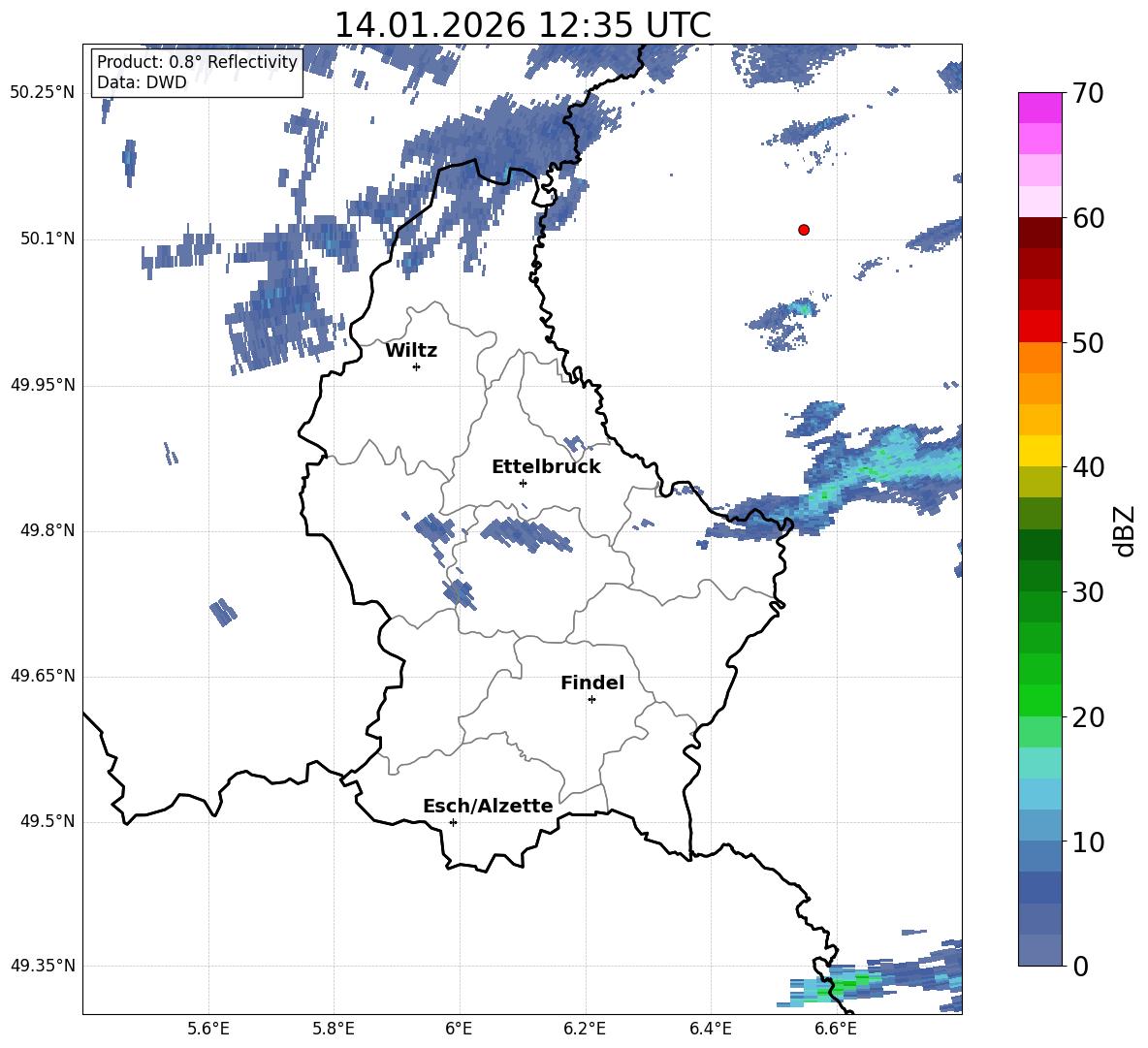Click the longitude label 6.2°E

click(585, 1029)
